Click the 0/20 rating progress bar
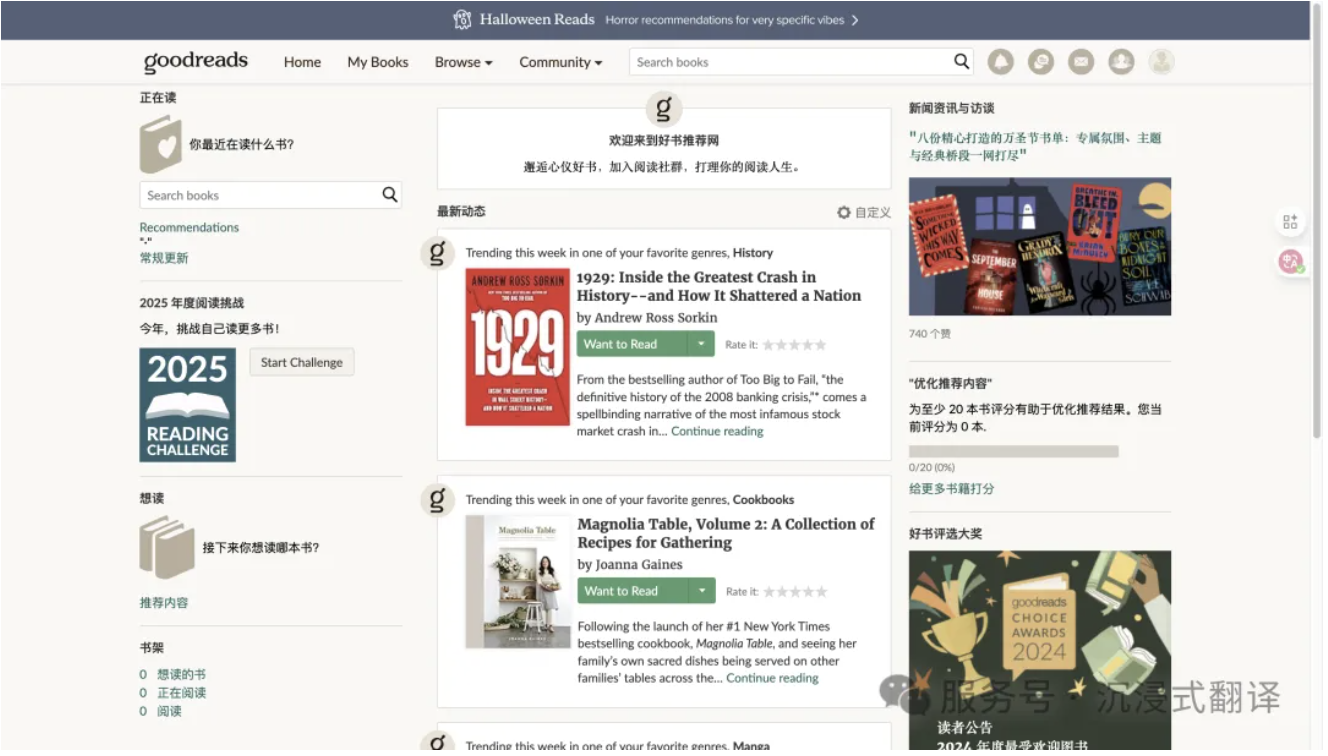The width and height of the screenshot is (1328, 756). click(1013, 451)
